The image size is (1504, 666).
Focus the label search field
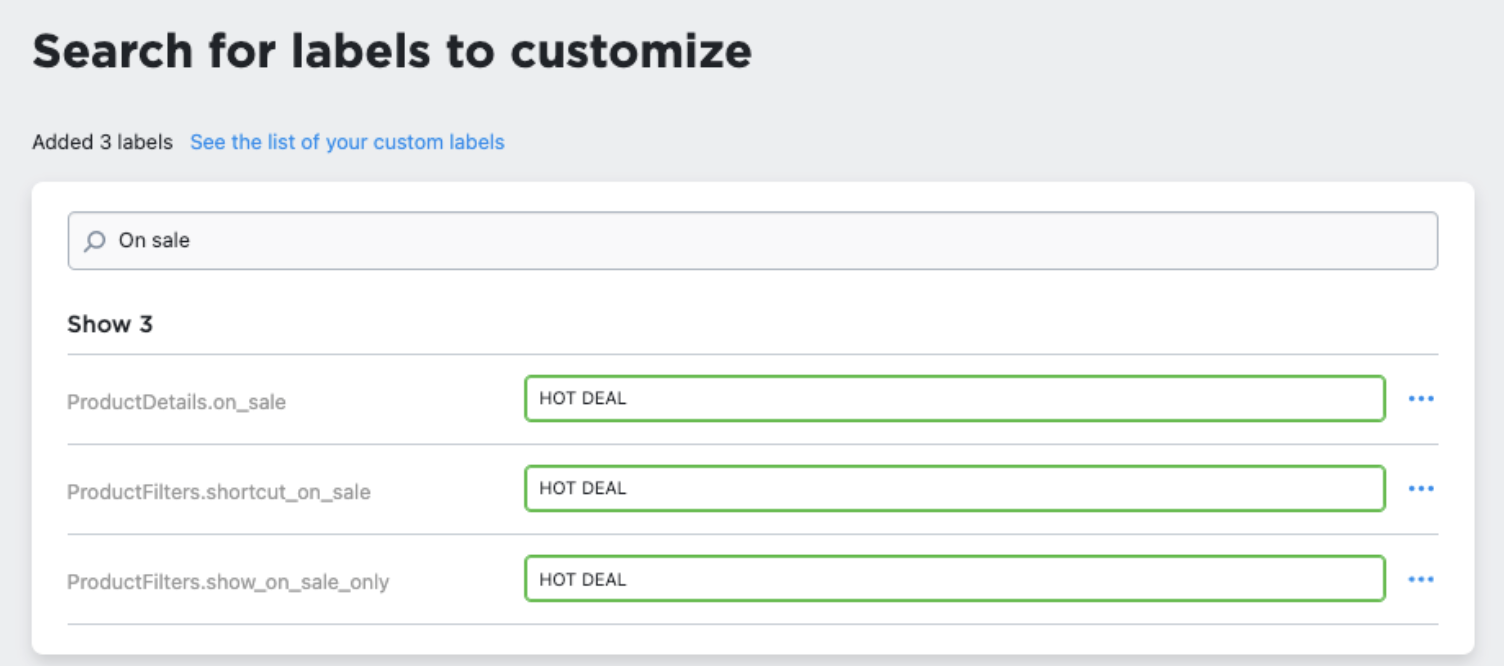[752, 241]
